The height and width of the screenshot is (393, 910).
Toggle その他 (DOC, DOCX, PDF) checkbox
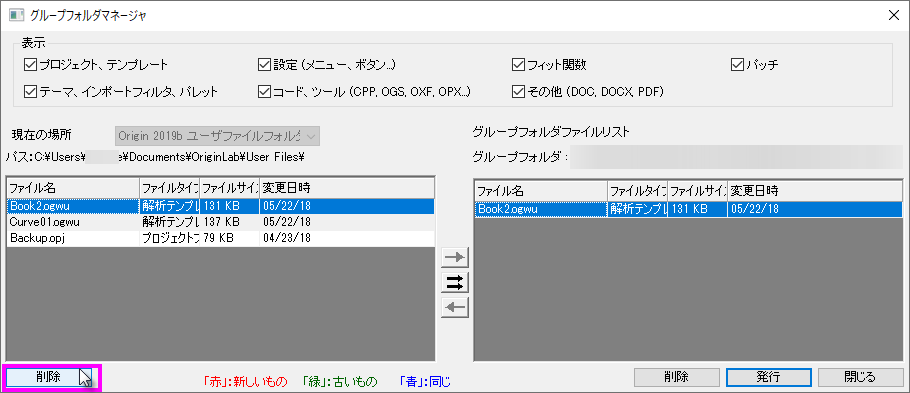pos(519,91)
